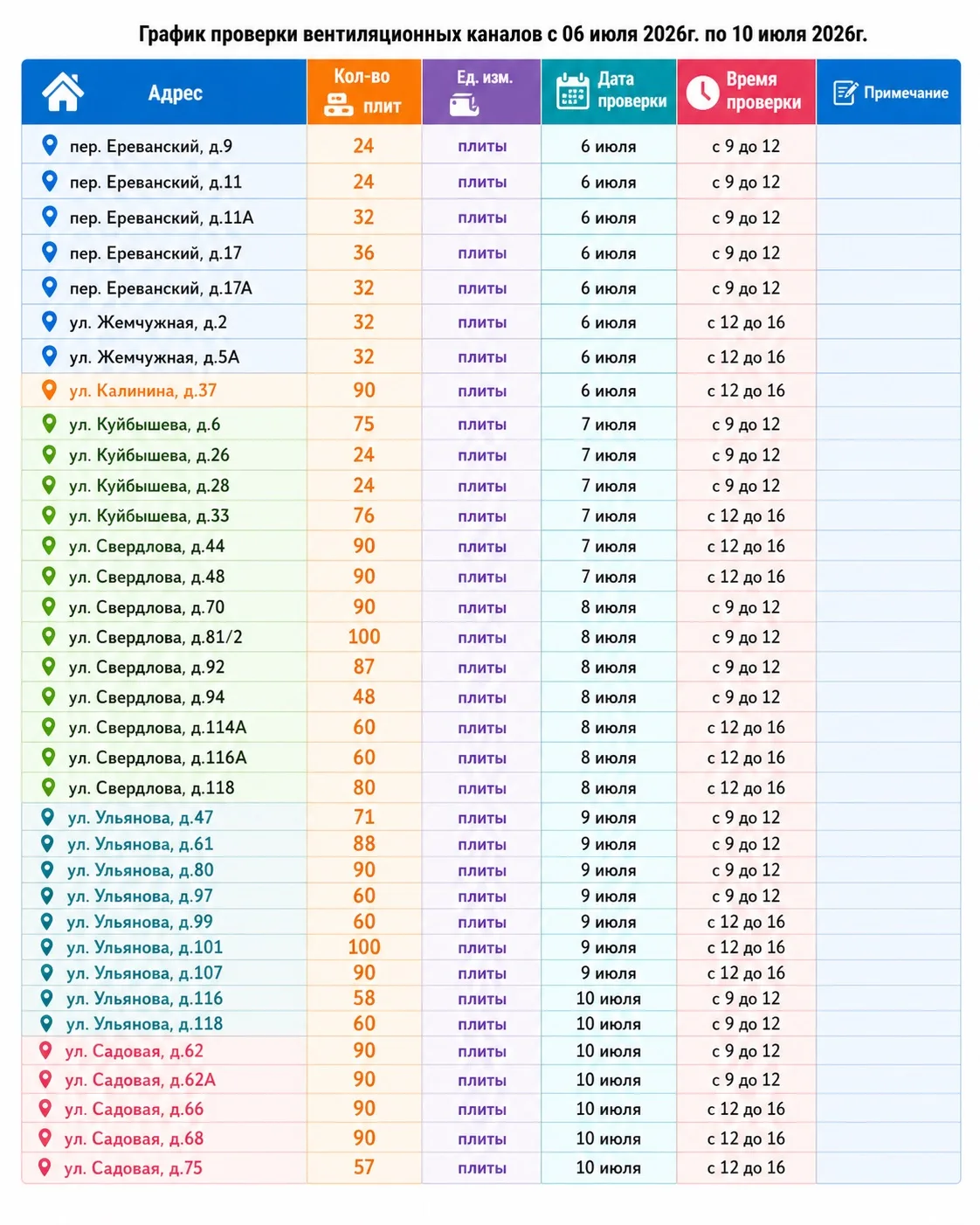Select the Примечание column header

click(888, 92)
